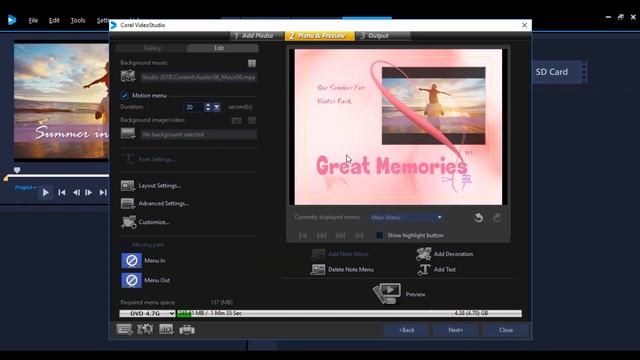
Task: Click the first bottom toolbar icon with list
Action: click(124, 329)
